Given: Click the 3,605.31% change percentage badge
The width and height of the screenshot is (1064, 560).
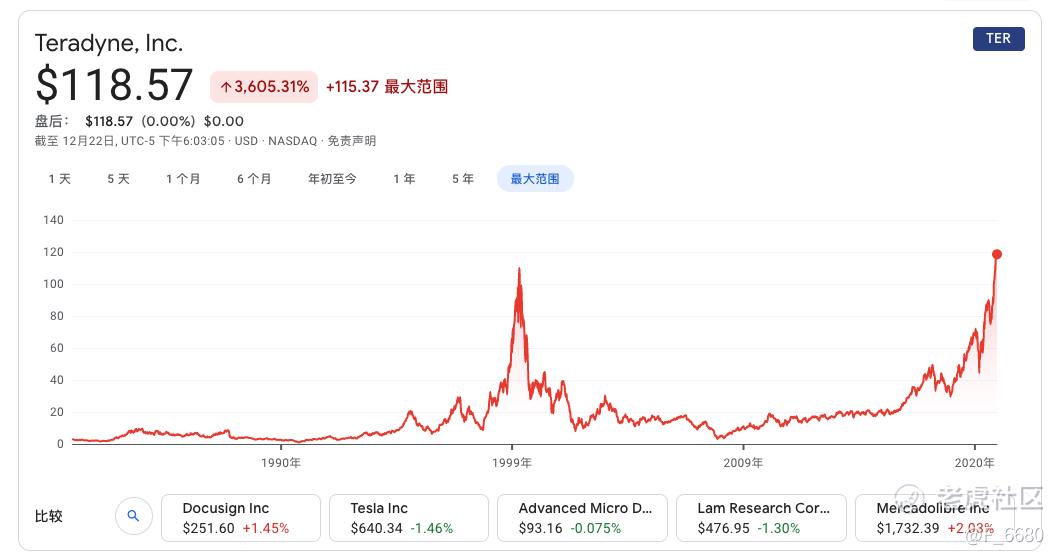Looking at the screenshot, I should 264,87.
